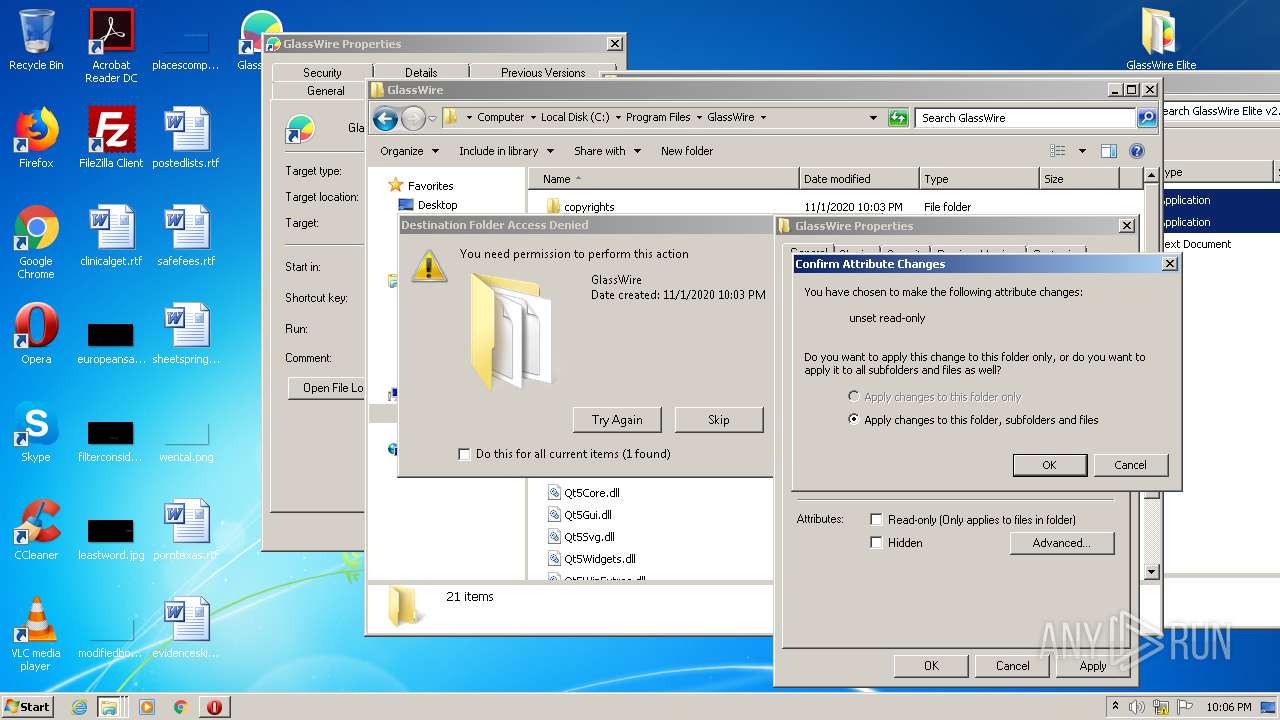Select 'Apply changes to this folder, subfolders and files'
1280x720 pixels.
[853, 420]
